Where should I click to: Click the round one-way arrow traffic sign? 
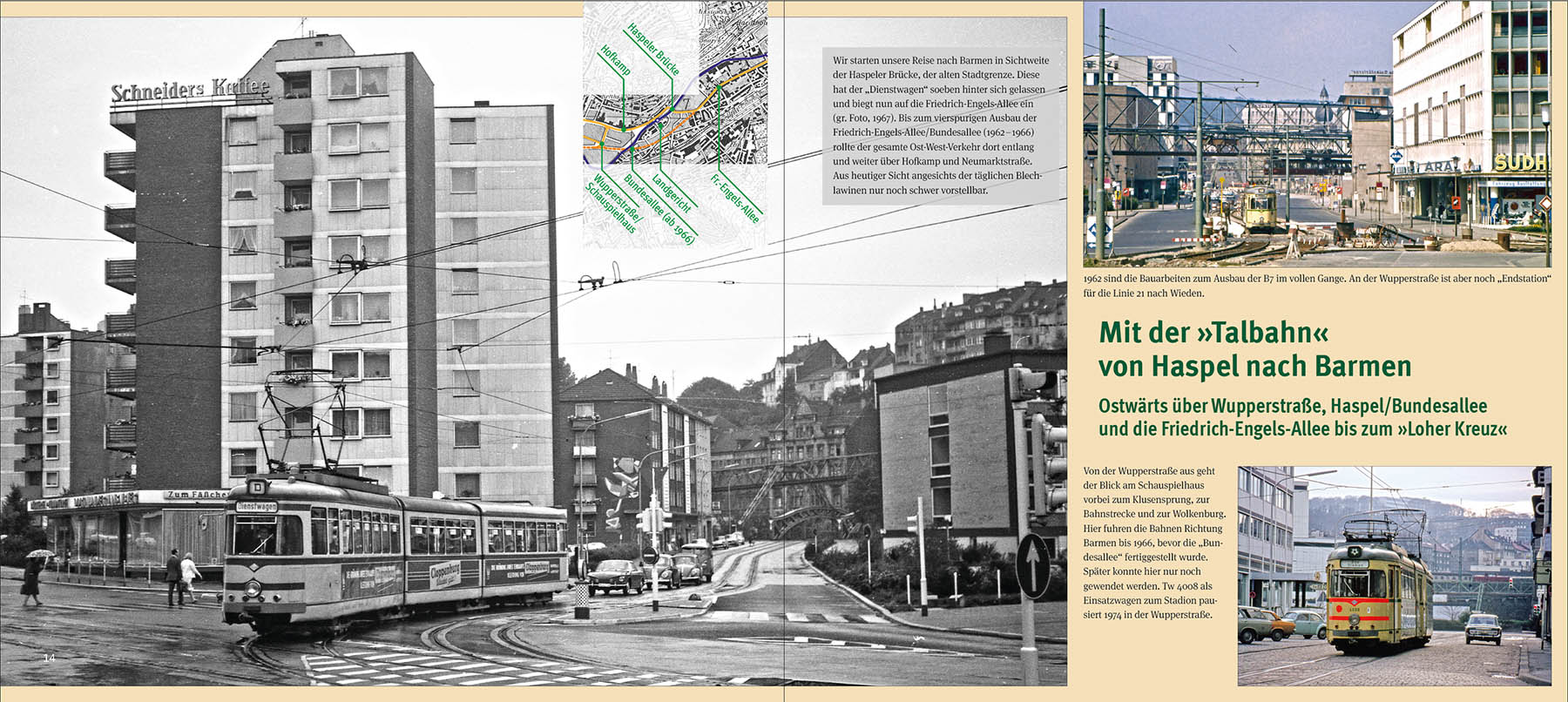(1033, 565)
